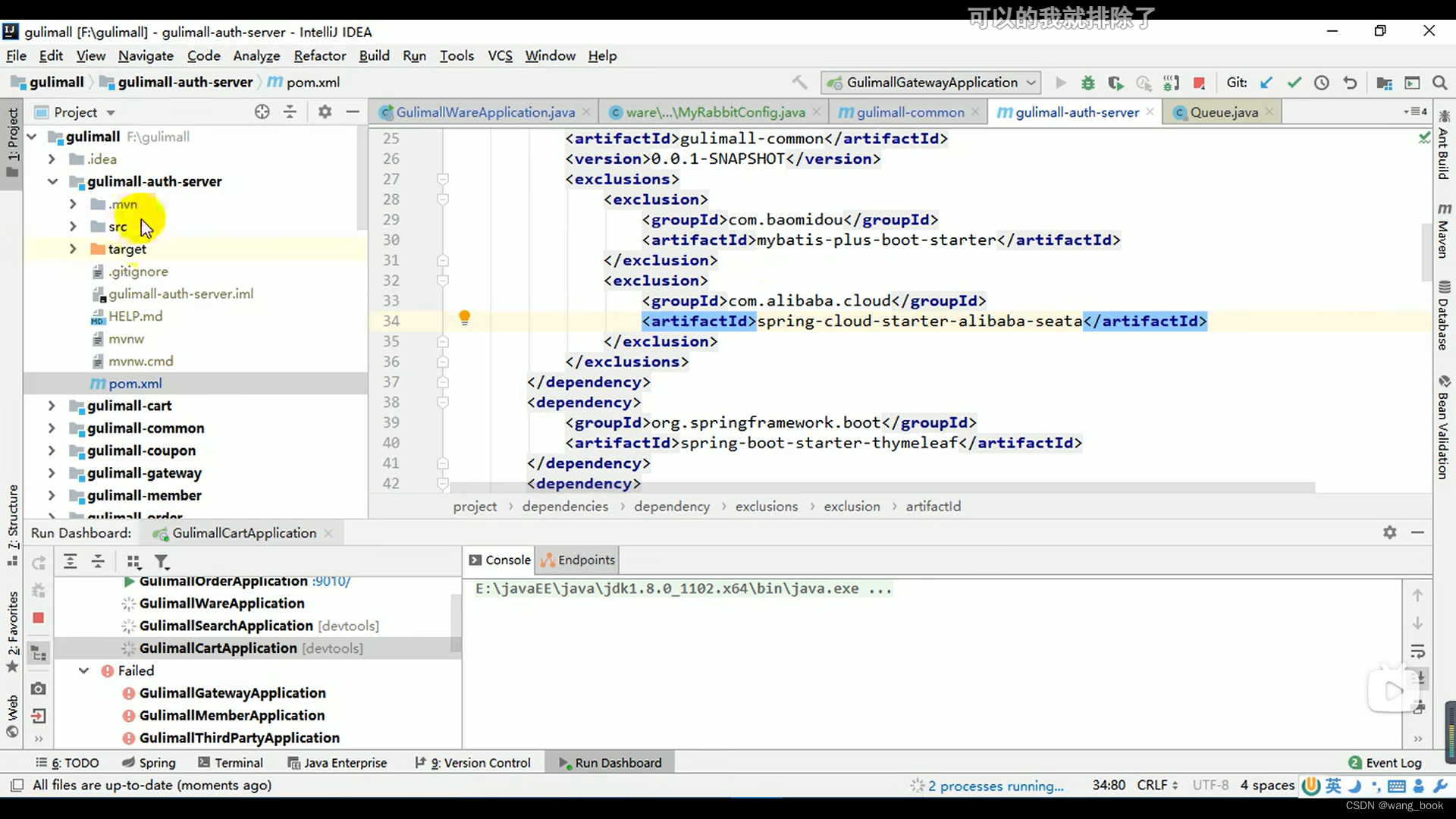Expand the gulimall-cart project tree item
This screenshot has width=1456, height=819.
click(51, 405)
